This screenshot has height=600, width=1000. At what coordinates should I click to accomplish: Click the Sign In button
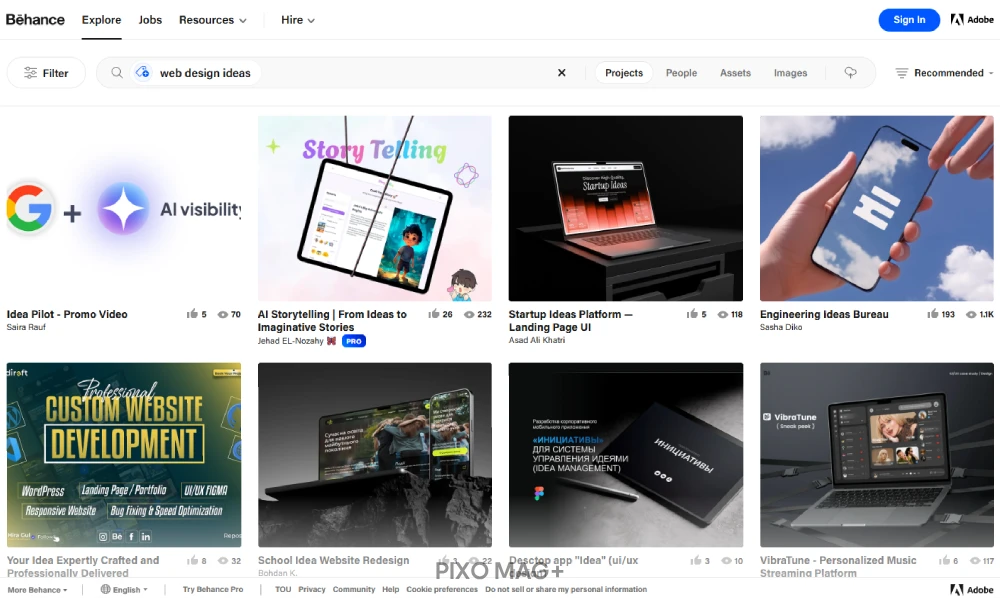point(909,20)
